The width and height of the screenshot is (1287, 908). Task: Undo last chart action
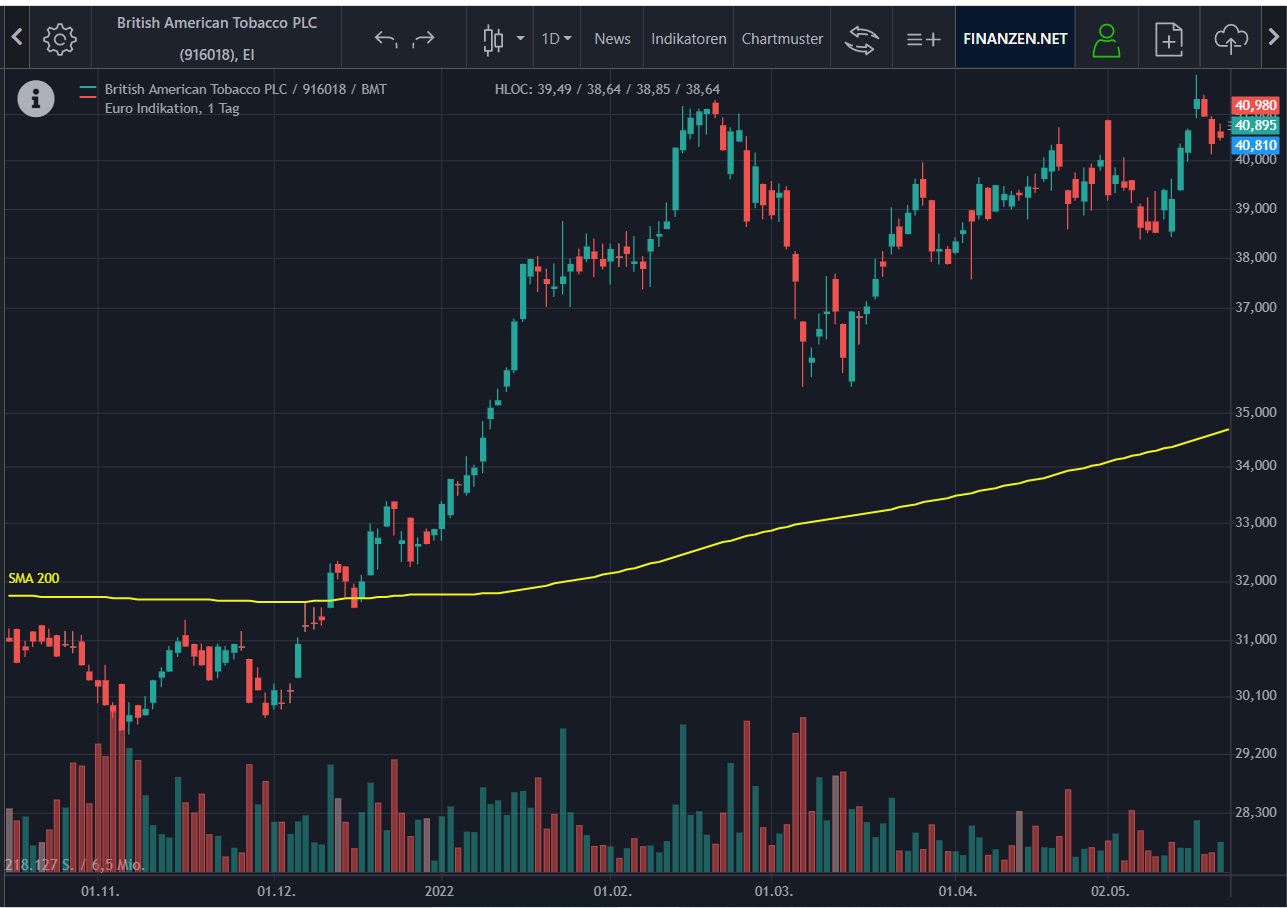pos(386,39)
